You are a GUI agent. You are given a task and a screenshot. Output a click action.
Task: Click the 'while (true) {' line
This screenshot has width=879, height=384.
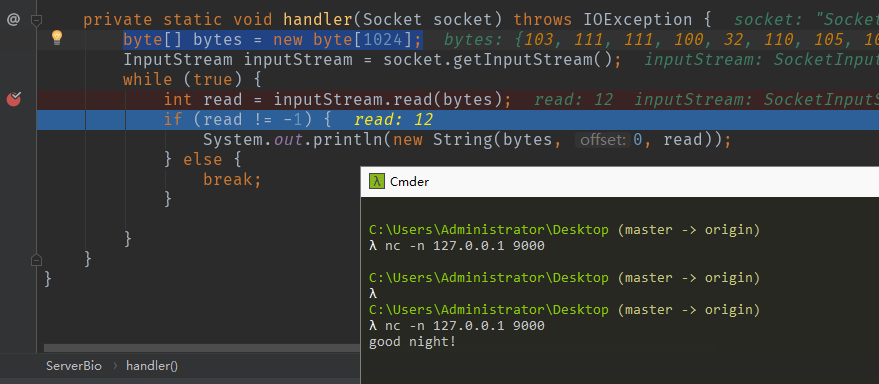tap(192, 80)
